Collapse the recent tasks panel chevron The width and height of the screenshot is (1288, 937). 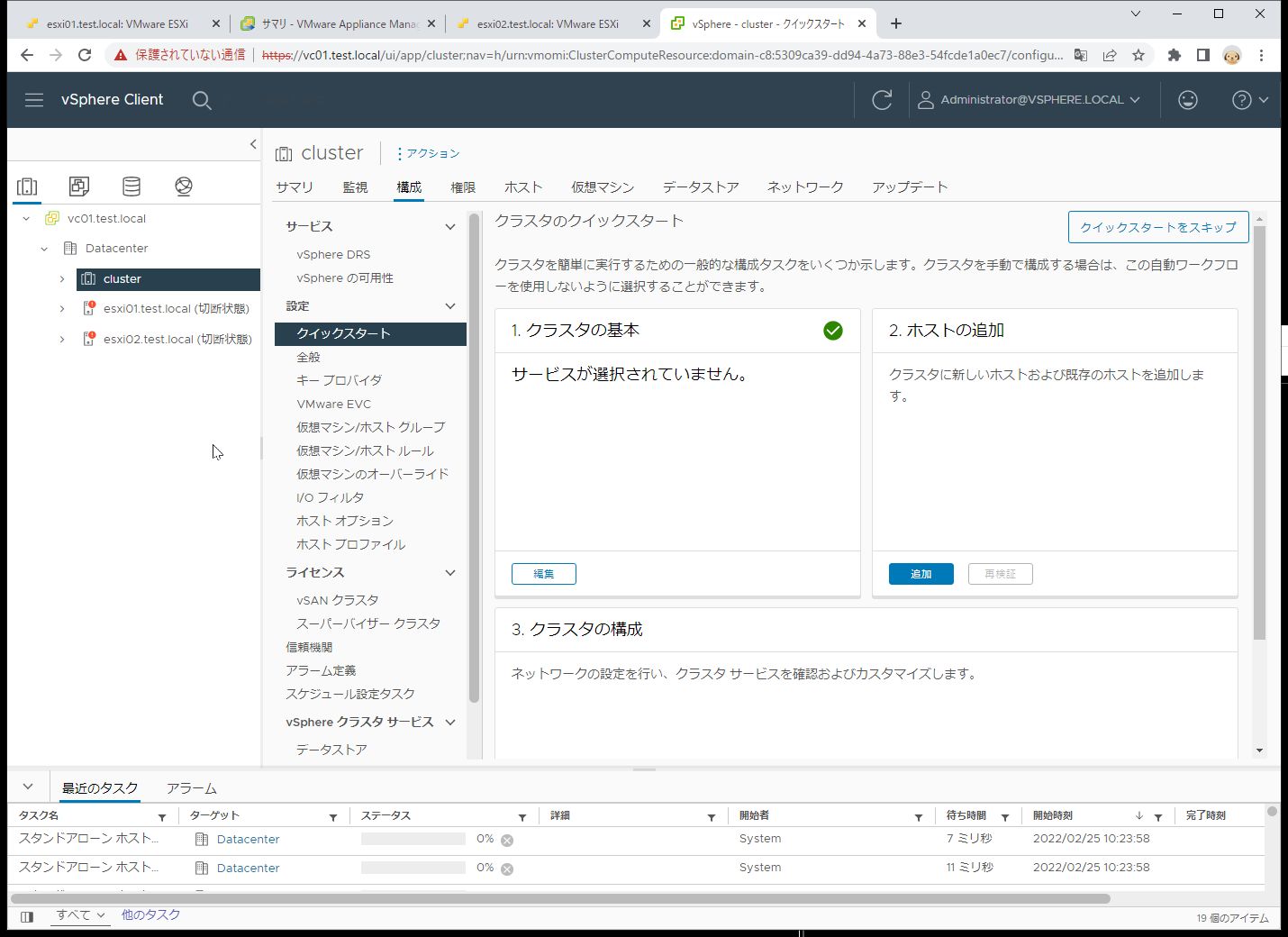point(28,787)
